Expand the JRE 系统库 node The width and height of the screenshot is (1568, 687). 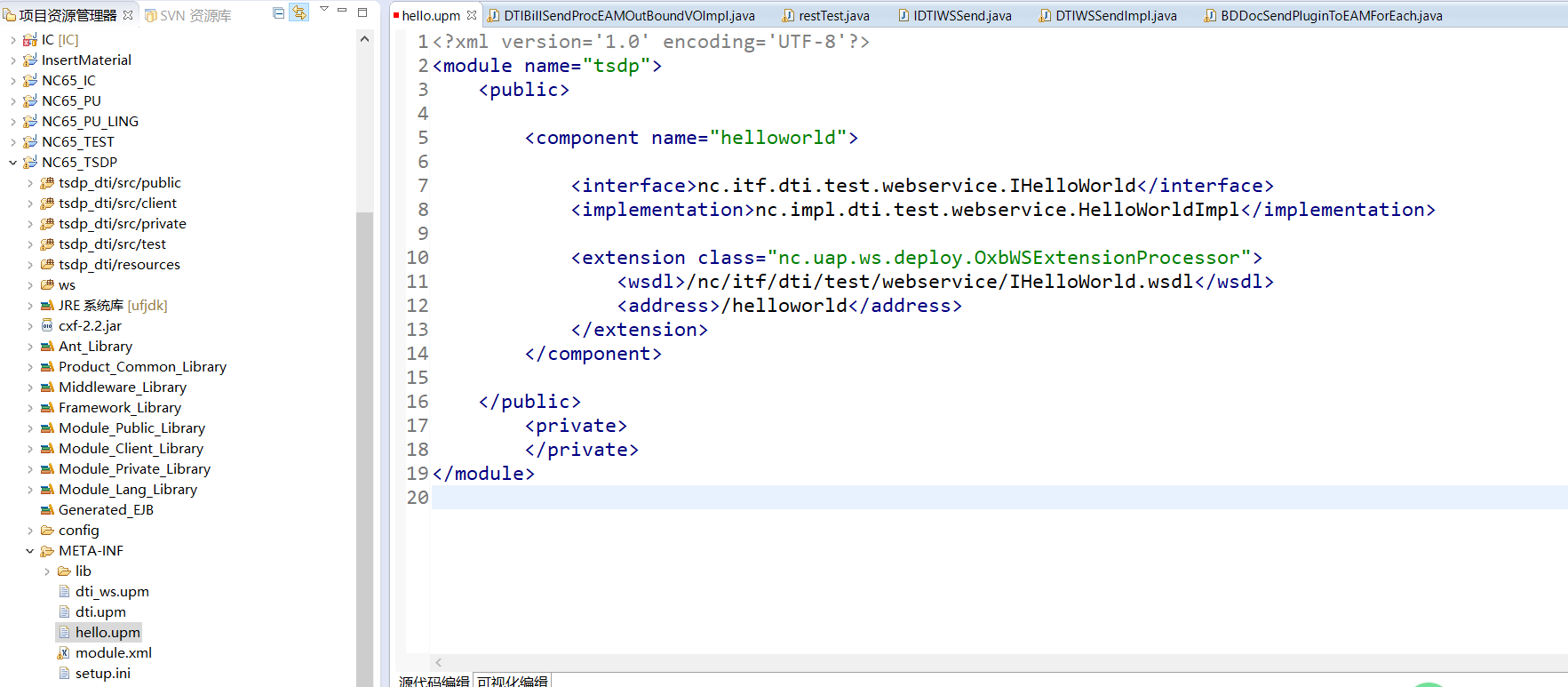point(29,306)
